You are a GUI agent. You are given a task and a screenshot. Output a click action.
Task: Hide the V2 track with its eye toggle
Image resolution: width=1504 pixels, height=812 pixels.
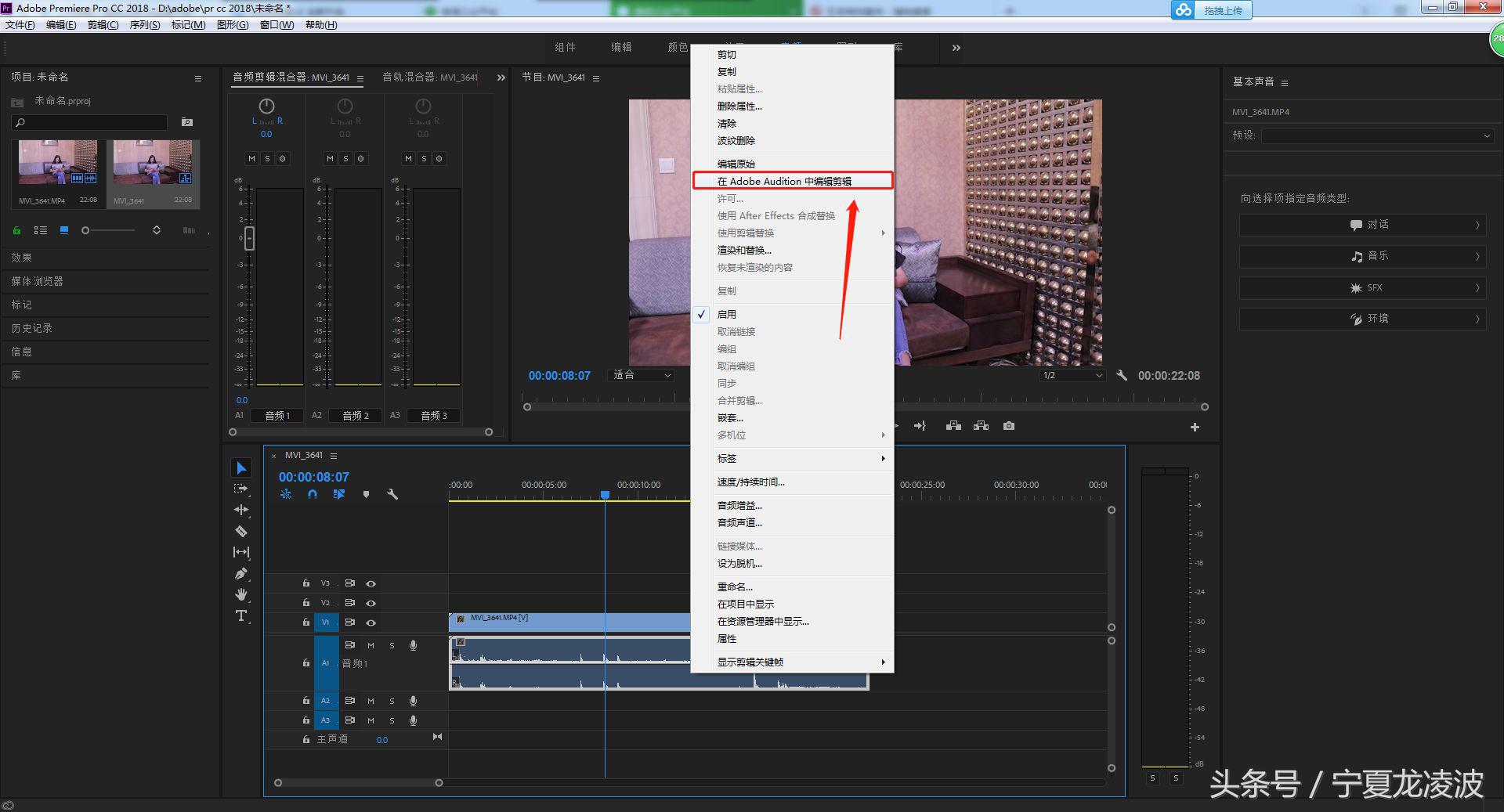(371, 603)
